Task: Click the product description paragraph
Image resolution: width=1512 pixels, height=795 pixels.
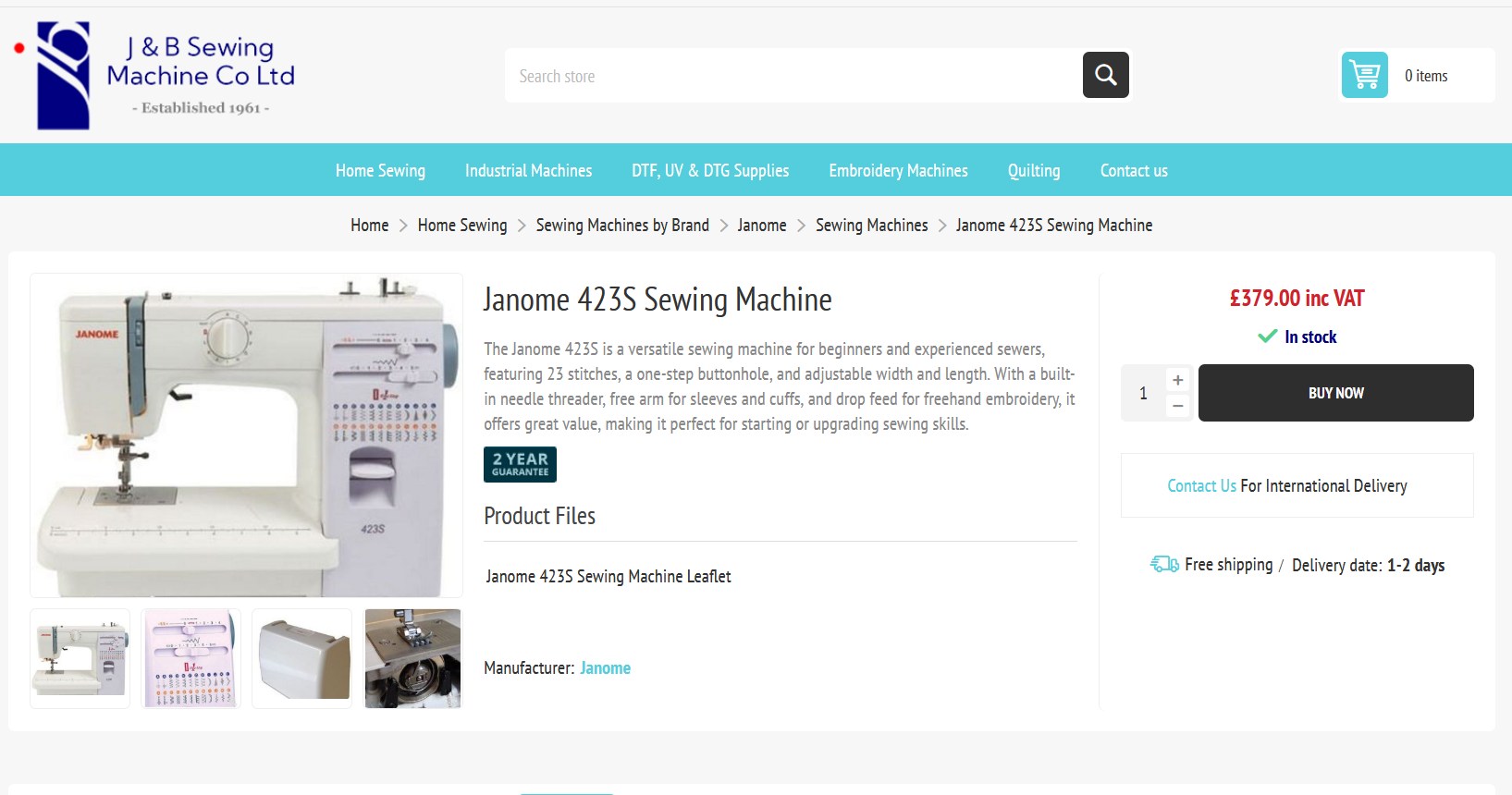Action: [780, 386]
